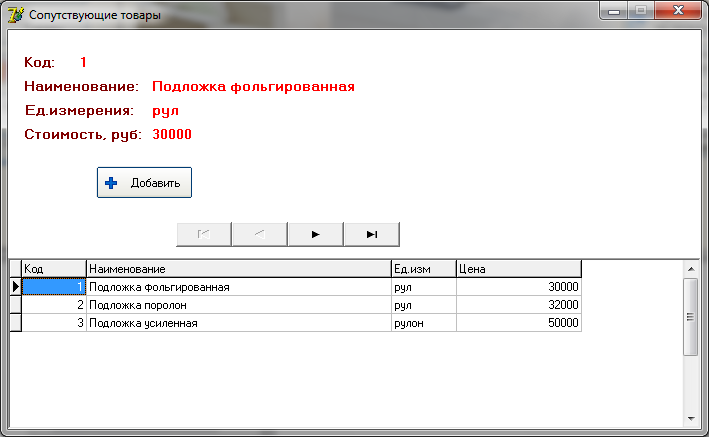Click the Ед.измерения: label
Viewport: 709px width, 437px height.
[79, 110]
